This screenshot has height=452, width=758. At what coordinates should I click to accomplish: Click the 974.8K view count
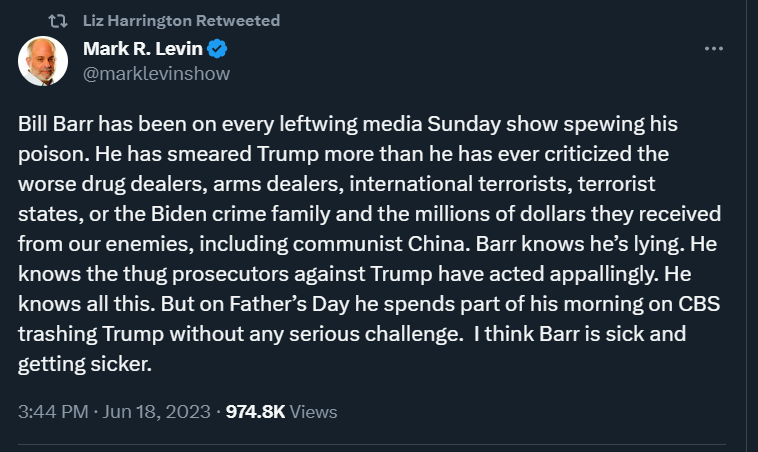255,412
